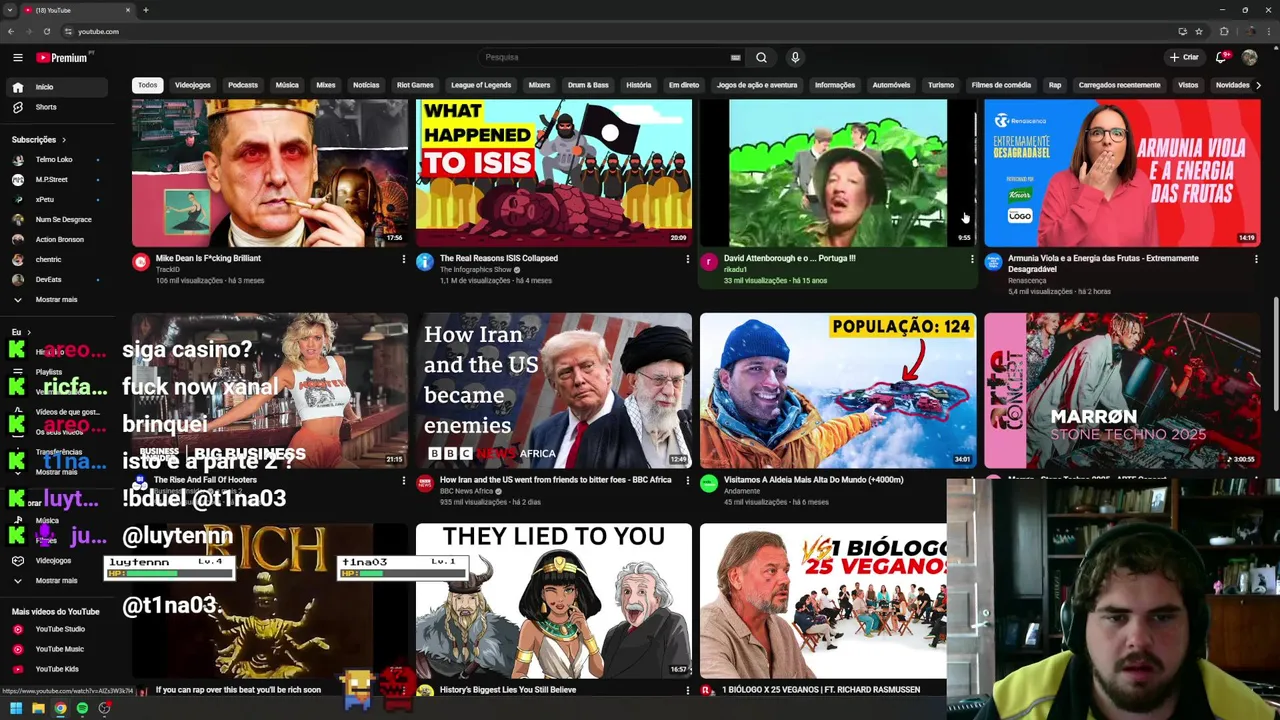Open the Chrome three-dot menu
The image size is (1280, 720).
[1268, 31]
